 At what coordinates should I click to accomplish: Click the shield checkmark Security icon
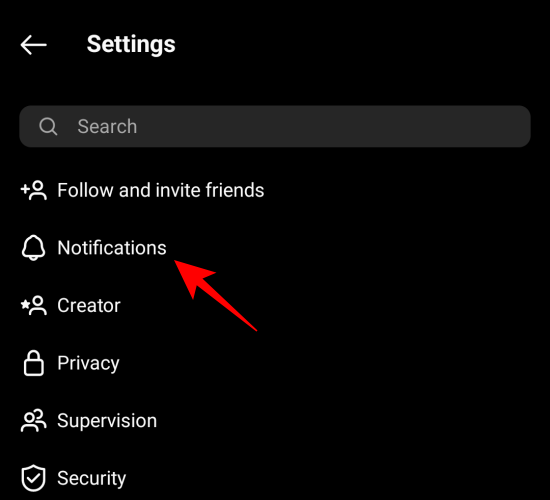point(34,478)
